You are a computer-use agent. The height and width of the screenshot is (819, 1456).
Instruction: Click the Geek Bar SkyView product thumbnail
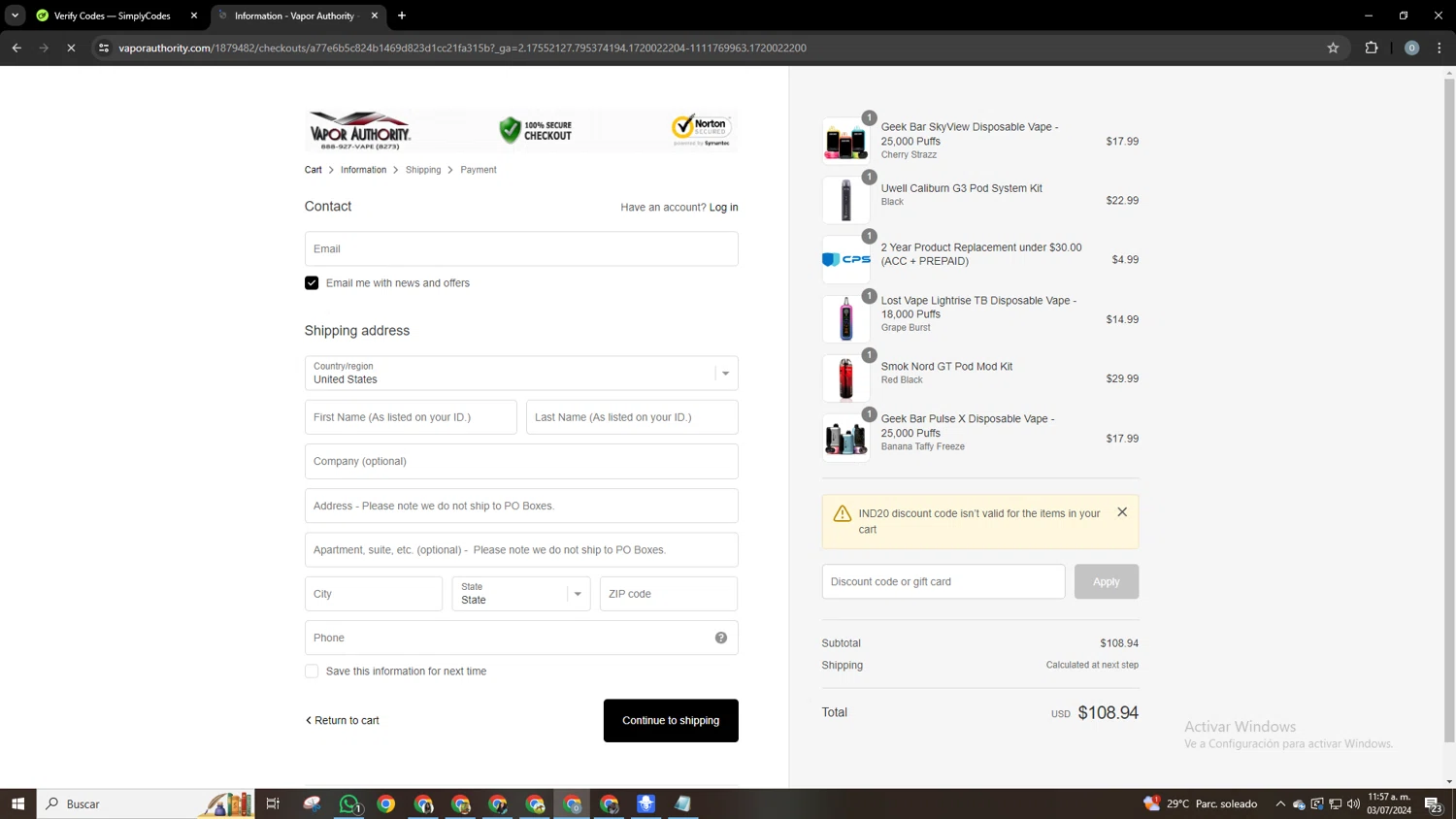[845, 142]
